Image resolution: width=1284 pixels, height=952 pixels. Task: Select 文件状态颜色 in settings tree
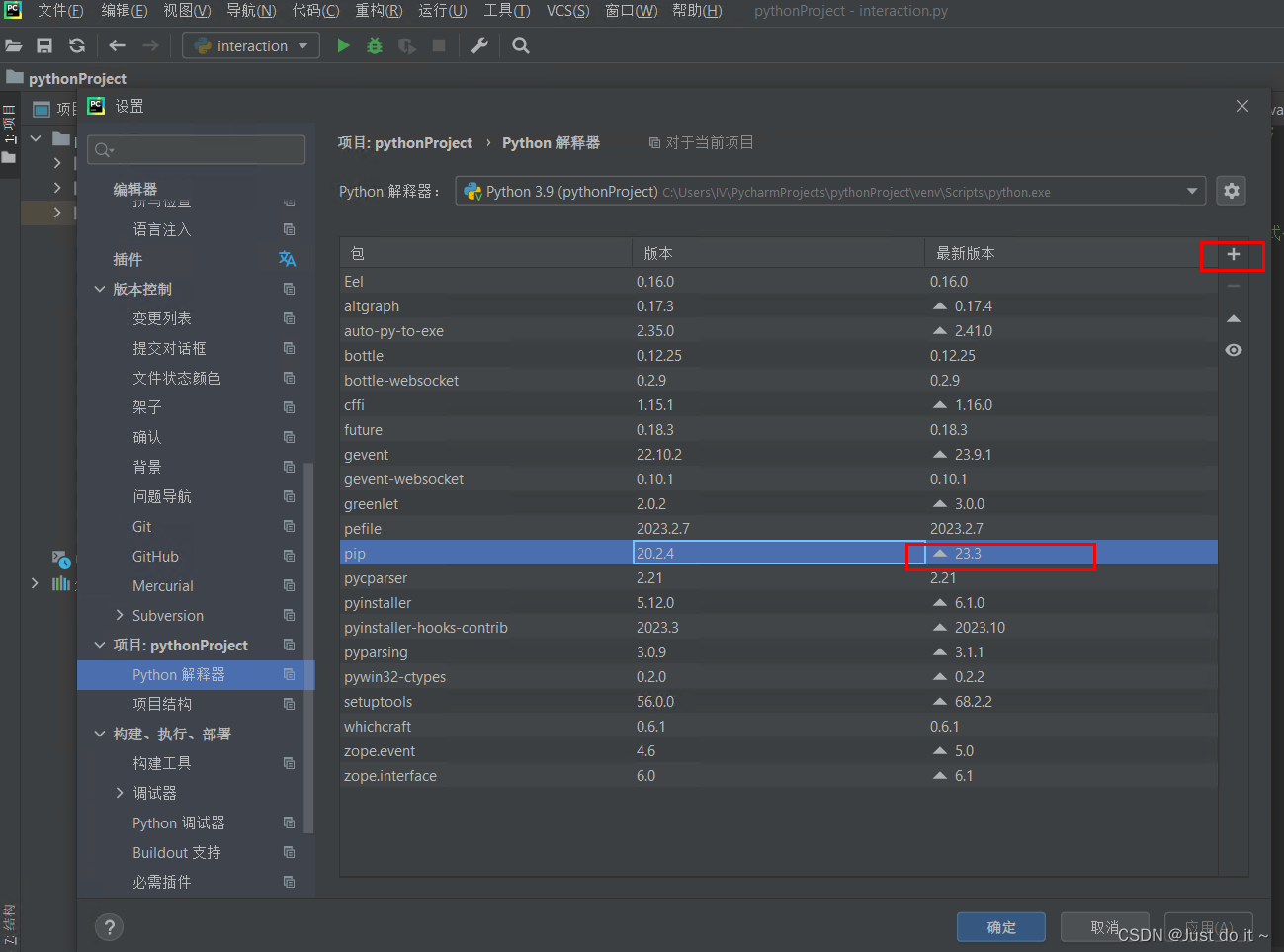pyautogui.click(x=177, y=378)
